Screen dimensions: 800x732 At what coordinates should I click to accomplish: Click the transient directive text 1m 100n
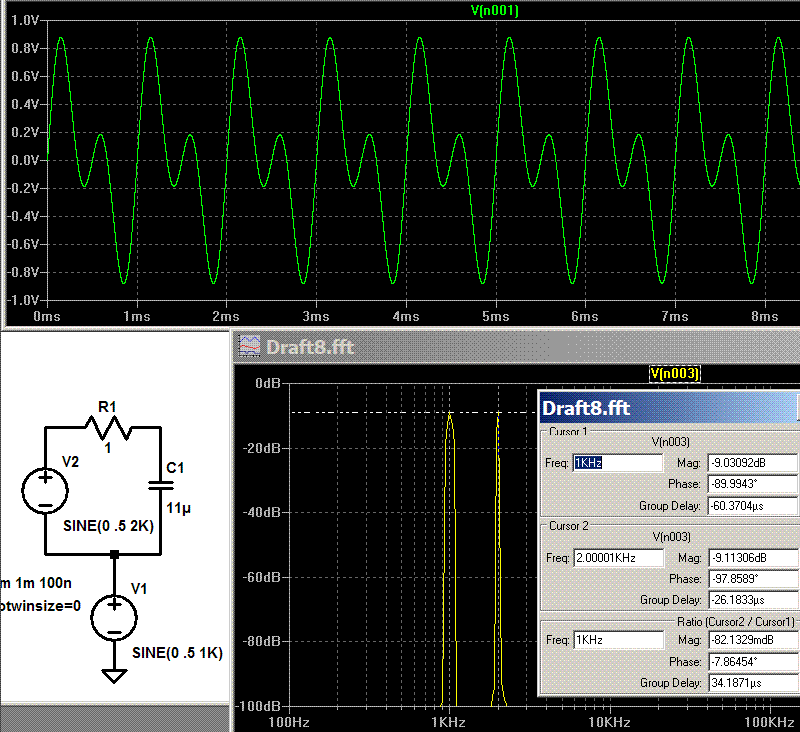pyautogui.click(x=43, y=583)
